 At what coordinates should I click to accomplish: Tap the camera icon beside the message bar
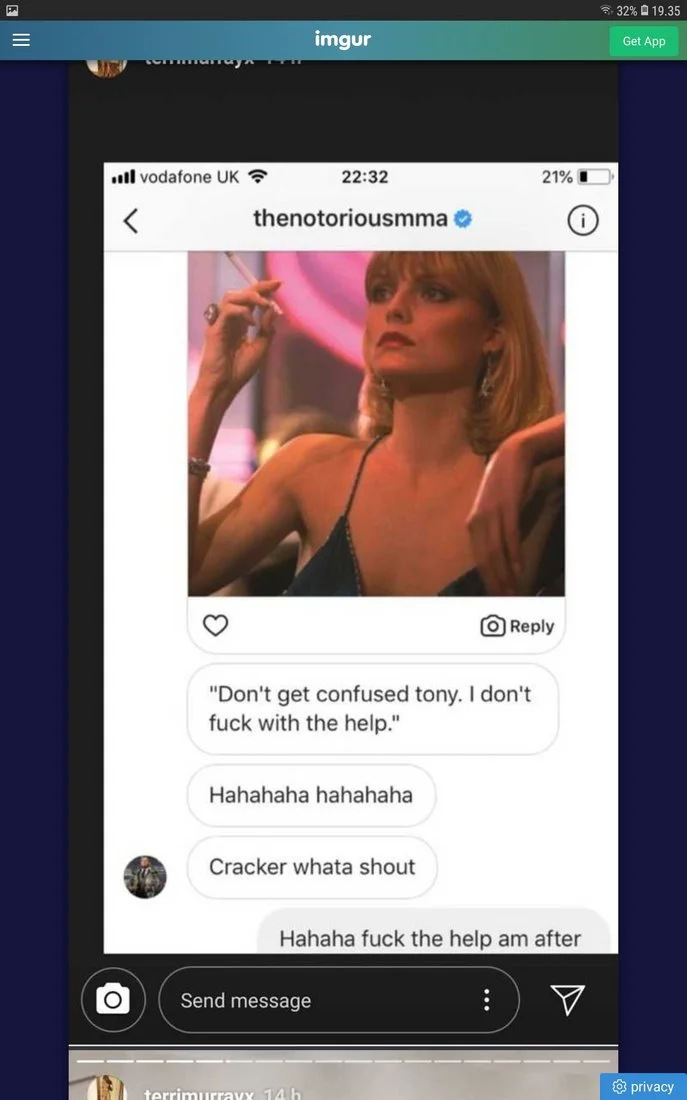click(x=113, y=999)
